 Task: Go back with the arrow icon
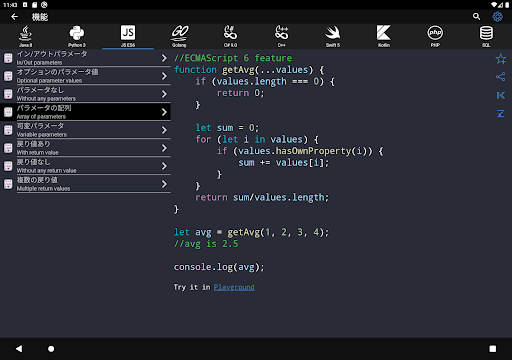tap(14, 17)
